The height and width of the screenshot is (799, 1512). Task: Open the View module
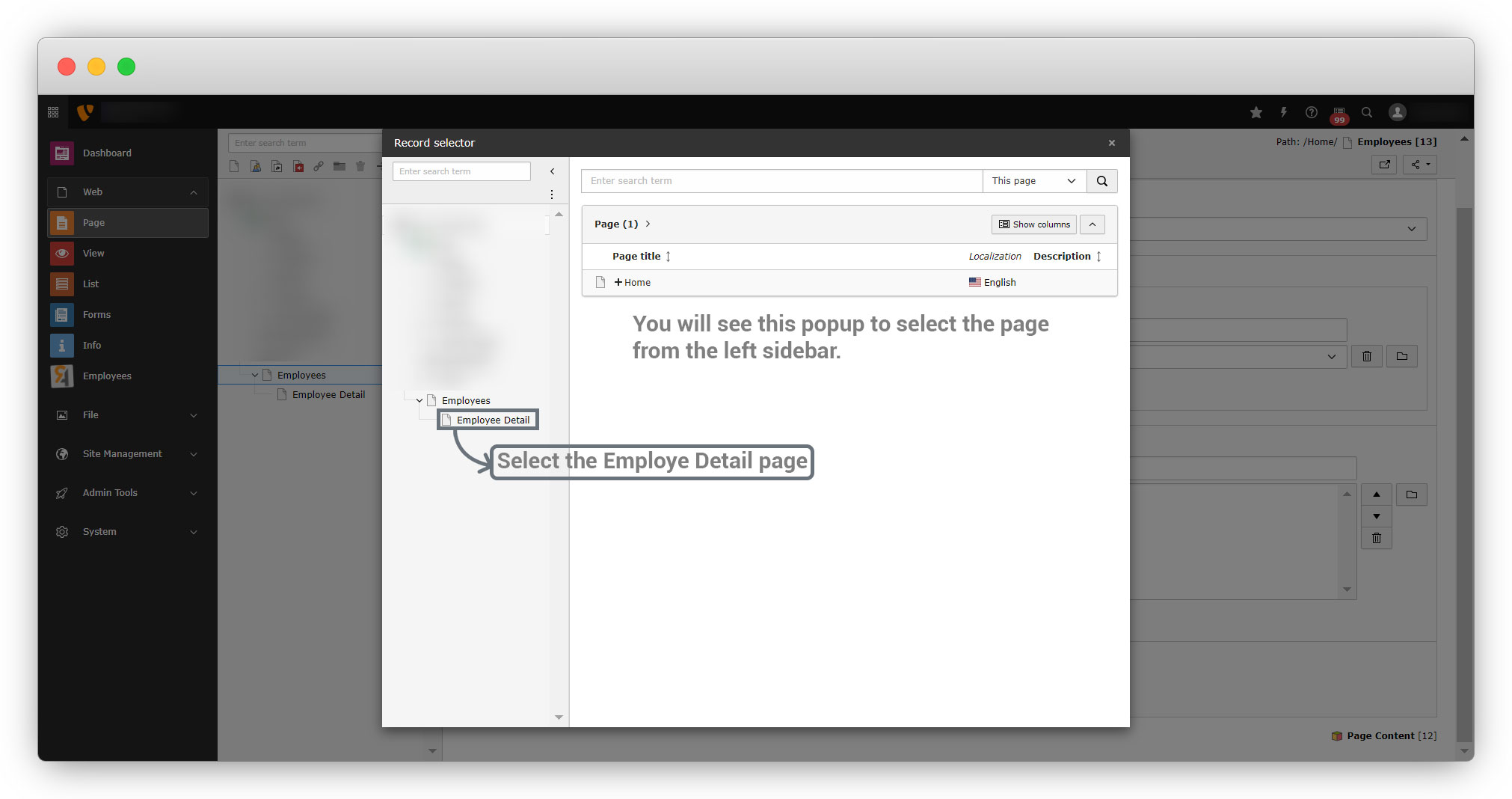pos(93,254)
